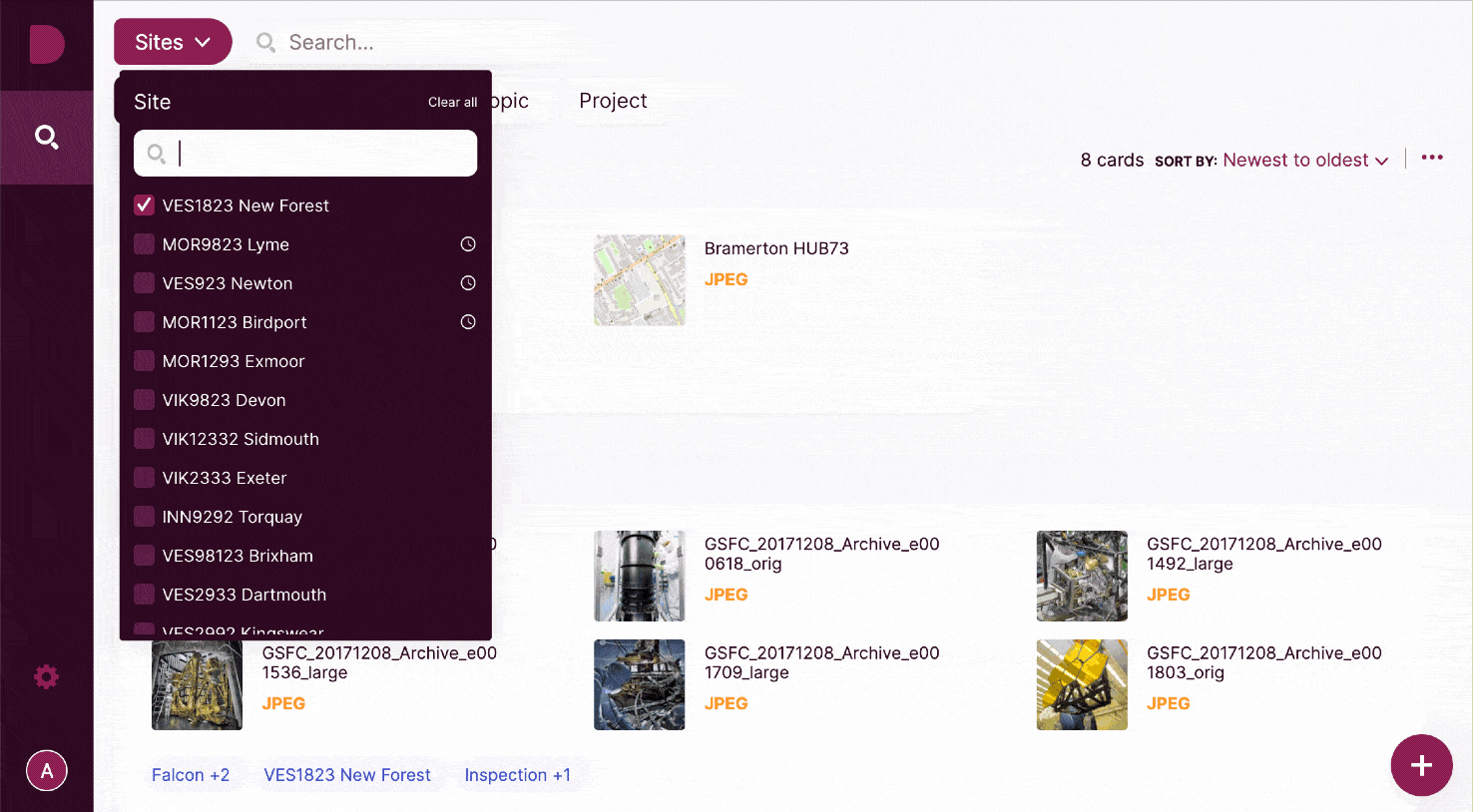Click the round plus add button

(x=1421, y=765)
